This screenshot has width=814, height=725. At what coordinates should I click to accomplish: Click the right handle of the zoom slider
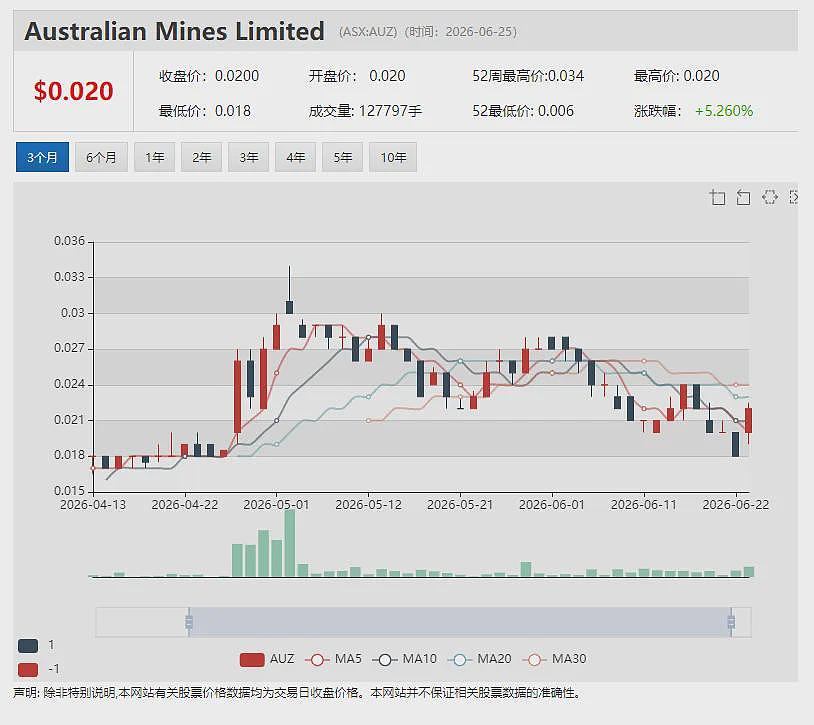pyautogui.click(x=731, y=622)
